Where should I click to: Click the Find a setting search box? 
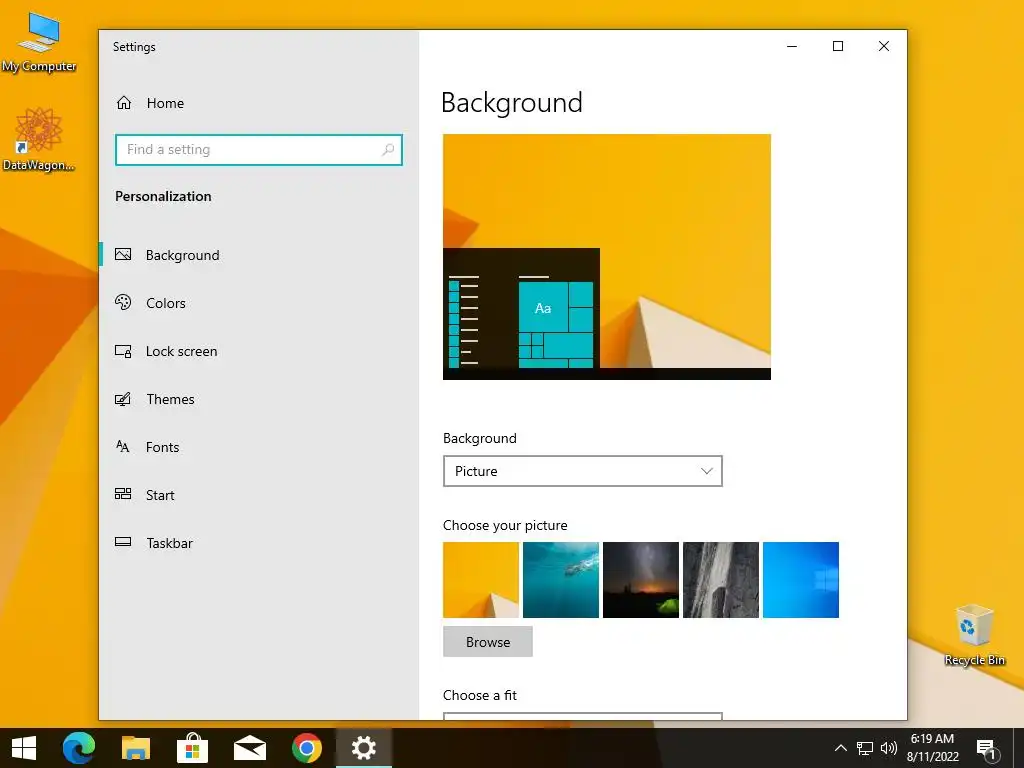[259, 150]
